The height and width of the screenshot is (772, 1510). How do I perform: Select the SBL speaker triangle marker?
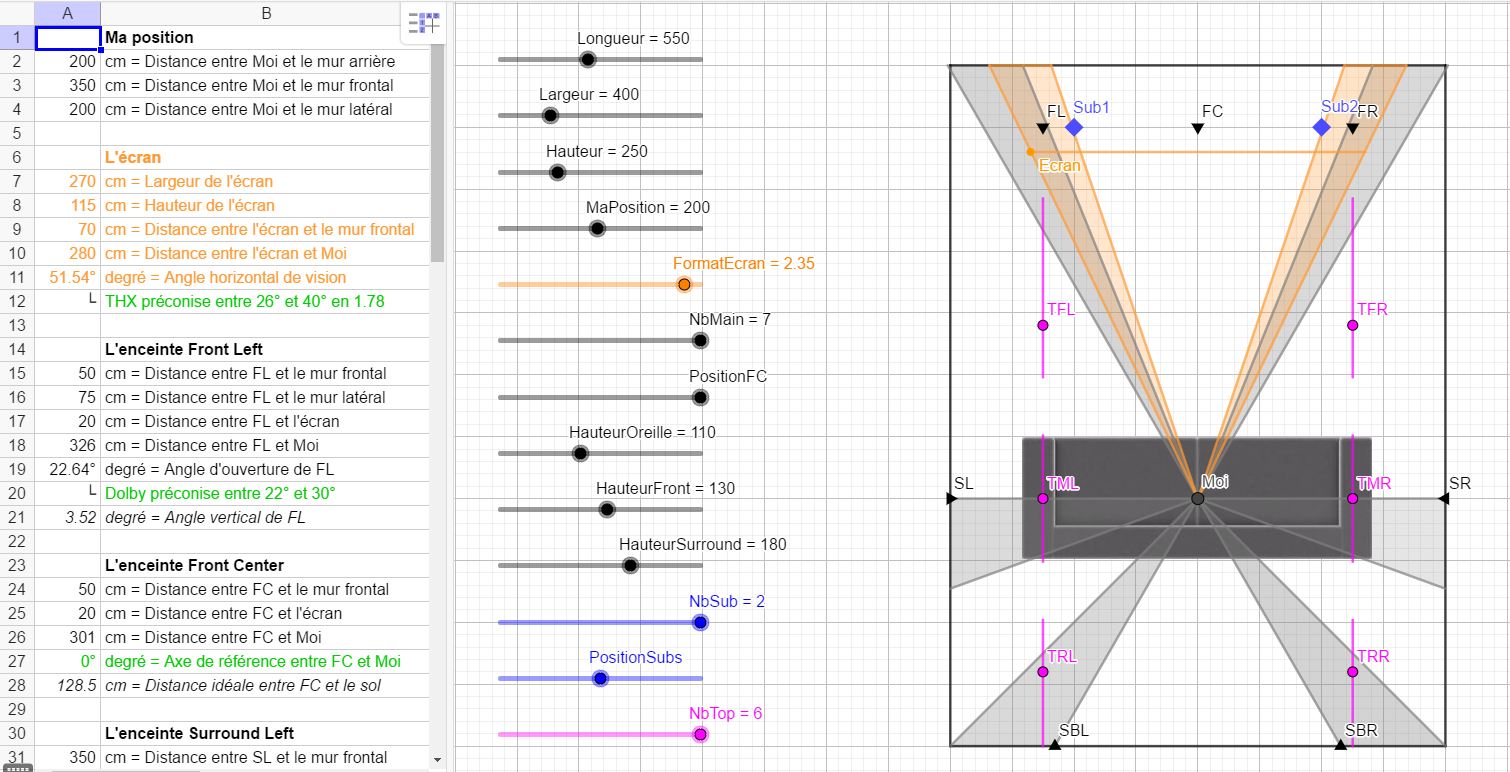click(1054, 744)
